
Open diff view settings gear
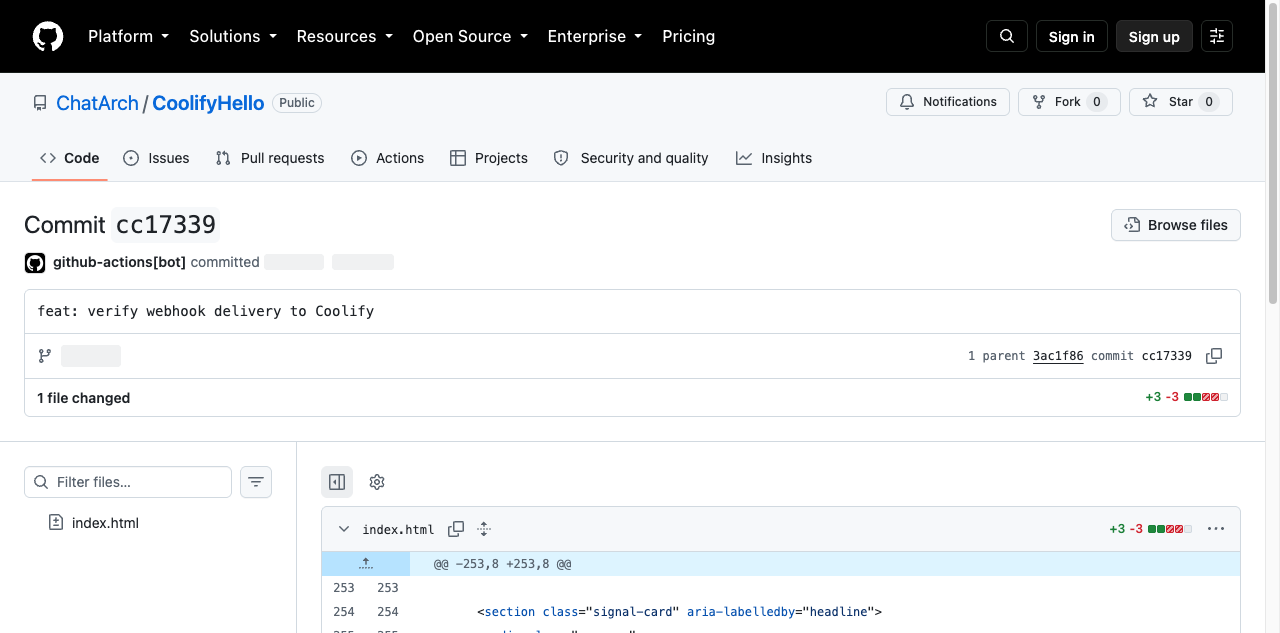pos(377,482)
